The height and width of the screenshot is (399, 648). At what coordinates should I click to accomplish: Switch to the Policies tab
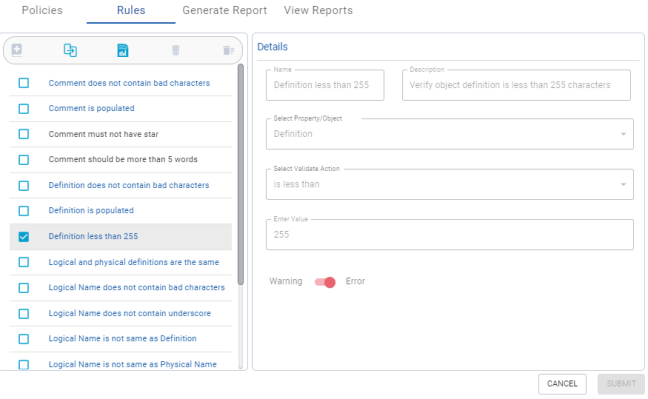click(42, 10)
